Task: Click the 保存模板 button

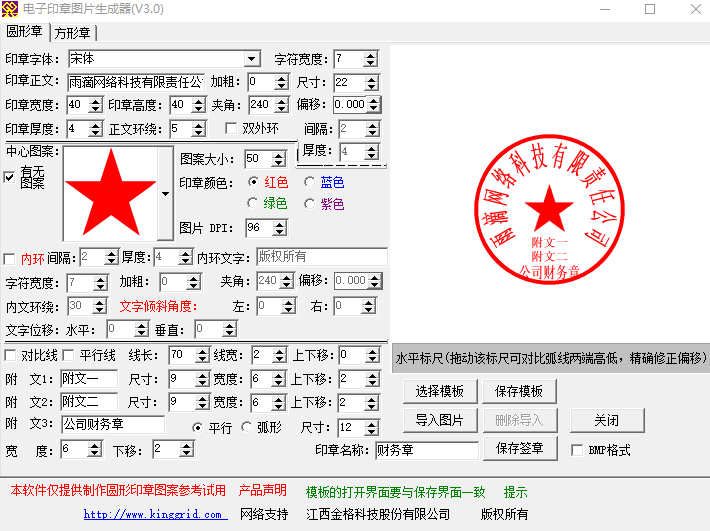Action: [x=519, y=391]
